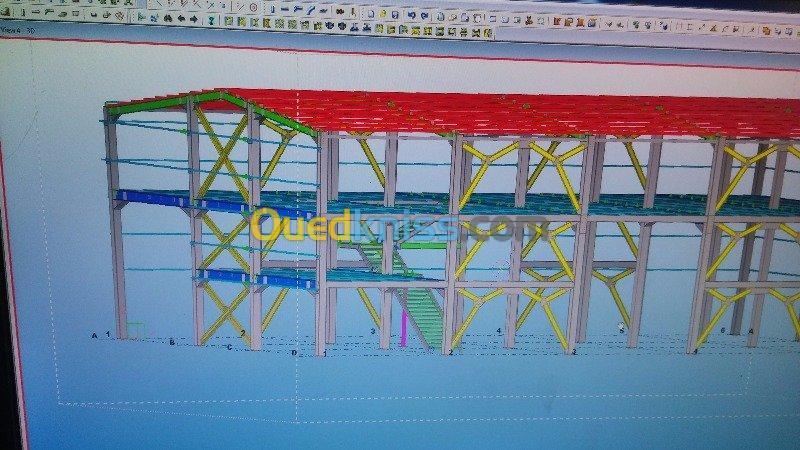This screenshot has height=450, width=800.
Task: Activate the View 4 - 3D window title
Action: 18,31
